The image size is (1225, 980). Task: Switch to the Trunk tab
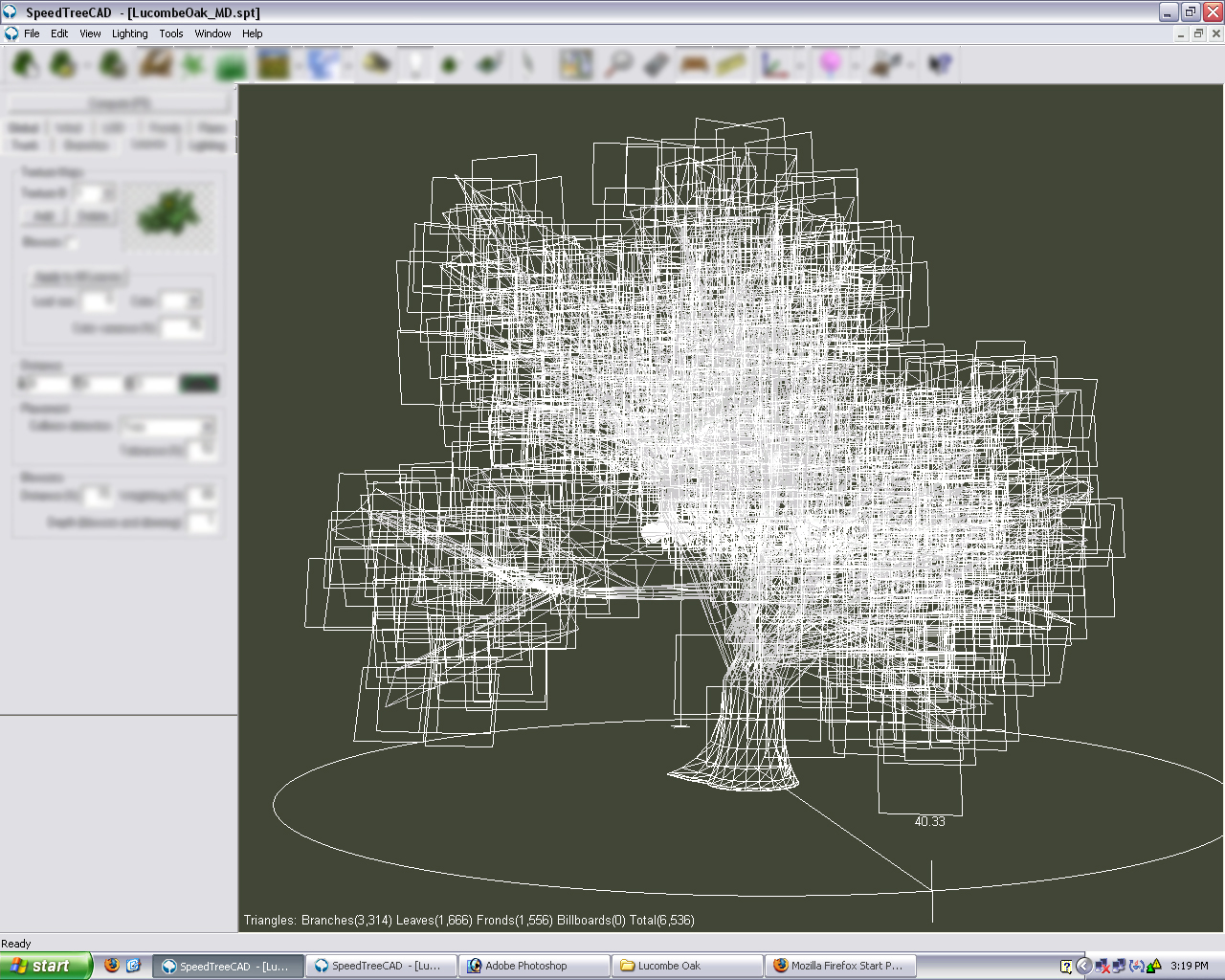25,145
